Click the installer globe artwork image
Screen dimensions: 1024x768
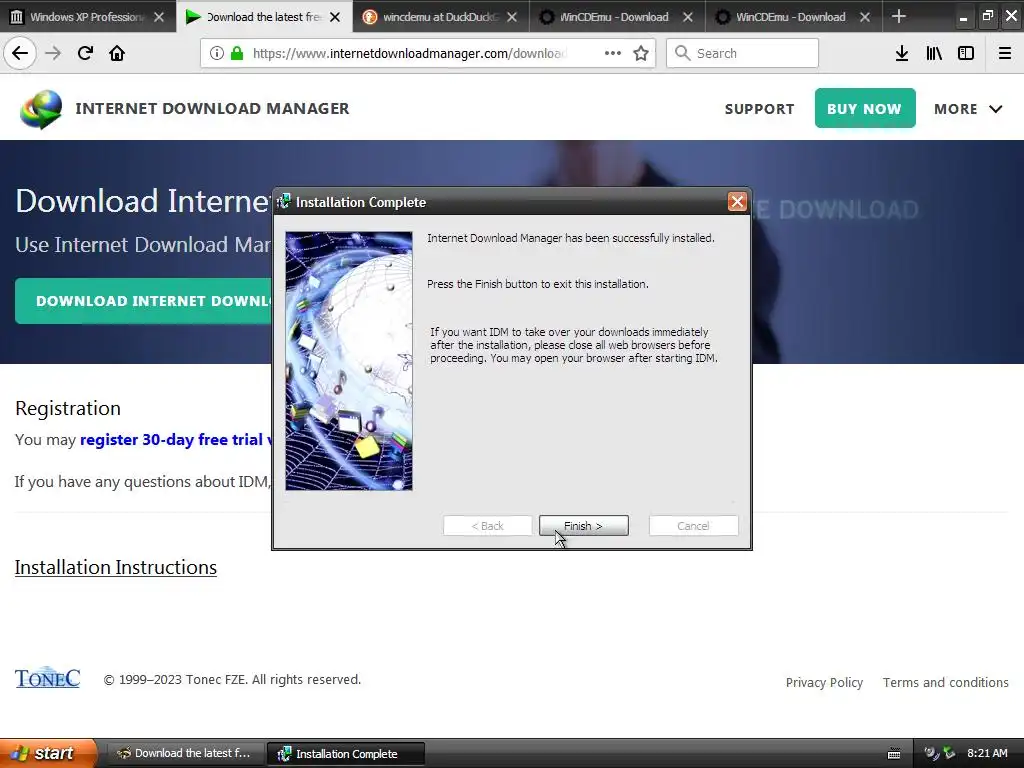(x=349, y=360)
